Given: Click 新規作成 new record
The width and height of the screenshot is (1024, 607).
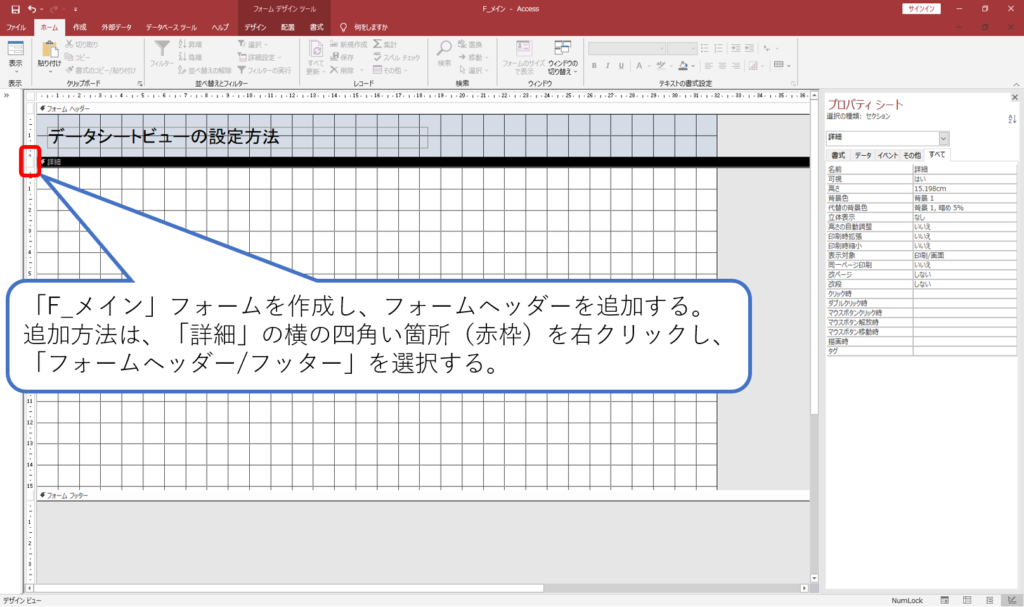Looking at the screenshot, I should (x=349, y=44).
